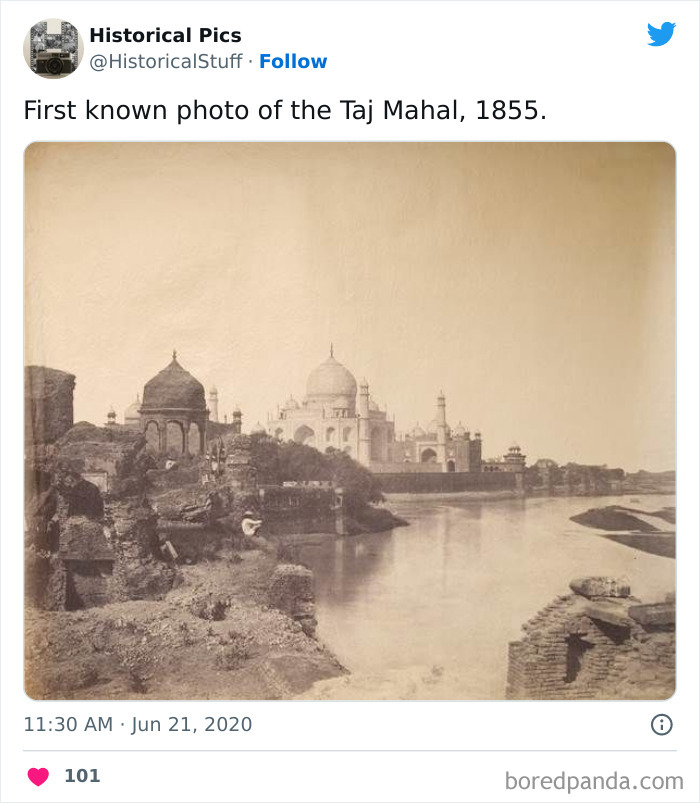700x803 pixels.
Task: Open the @HistoricalStuff handle
Action: click(x=169, y=61)
